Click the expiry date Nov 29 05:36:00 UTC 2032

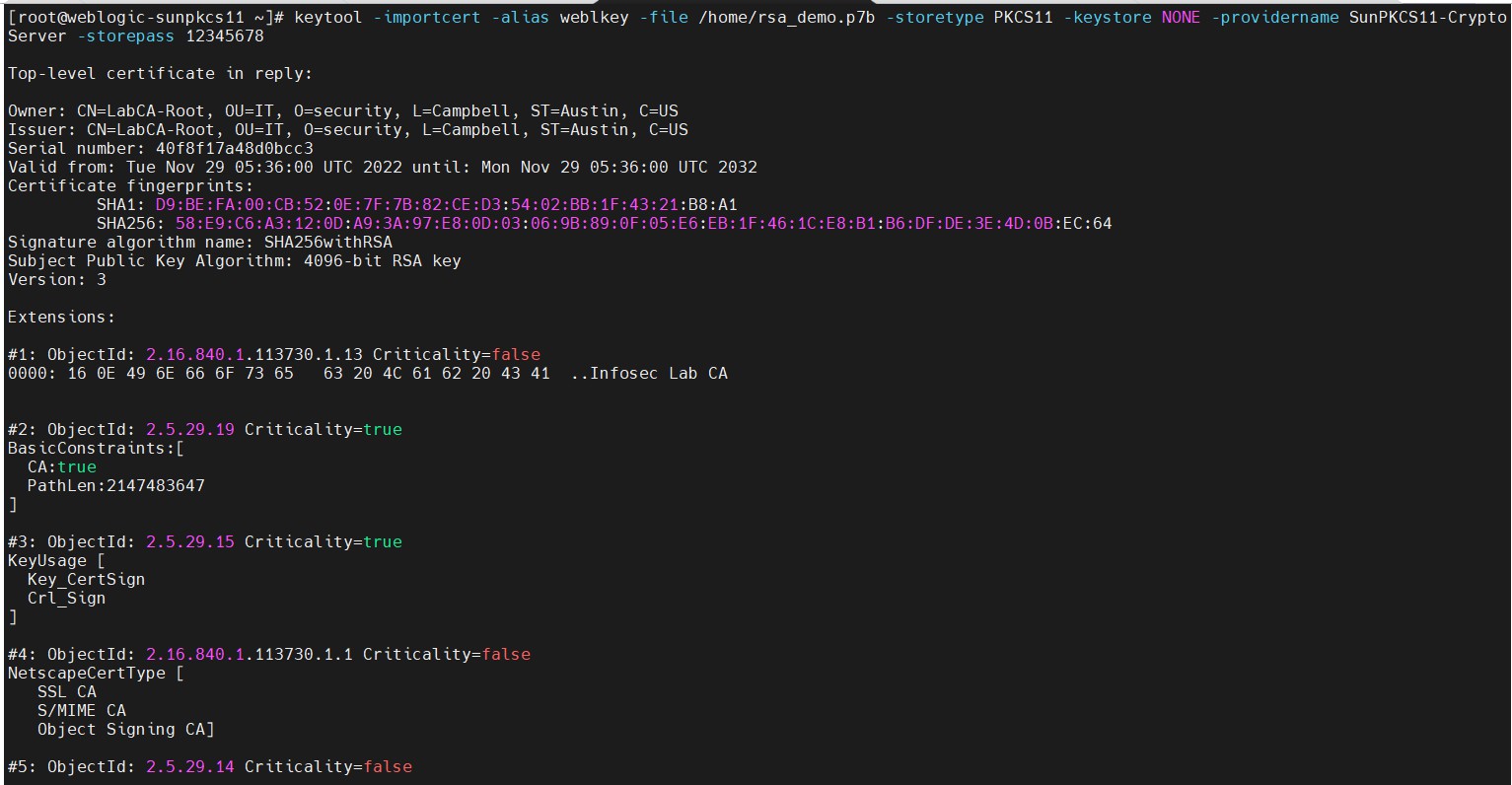(619, 168)
